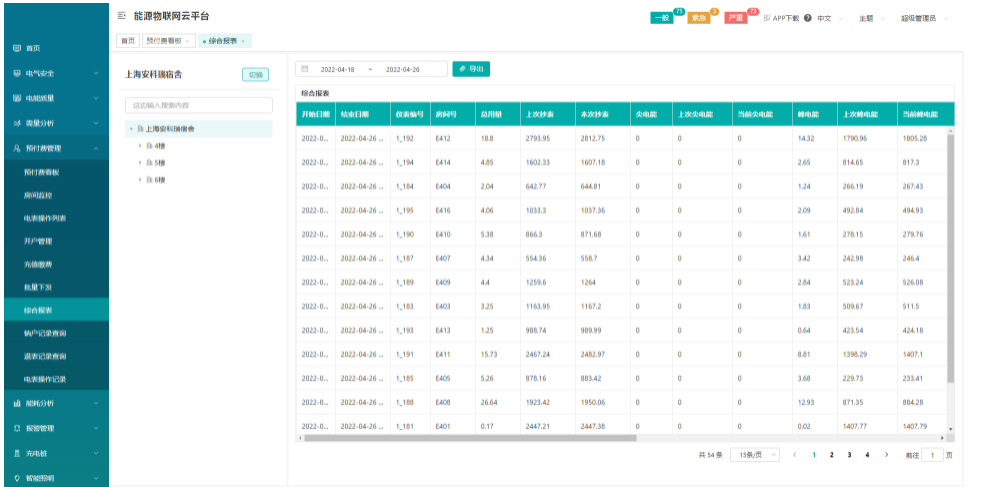Click the APP下载 link
The height and width of the screenshot is (487, 1007).
coord(786,19)
